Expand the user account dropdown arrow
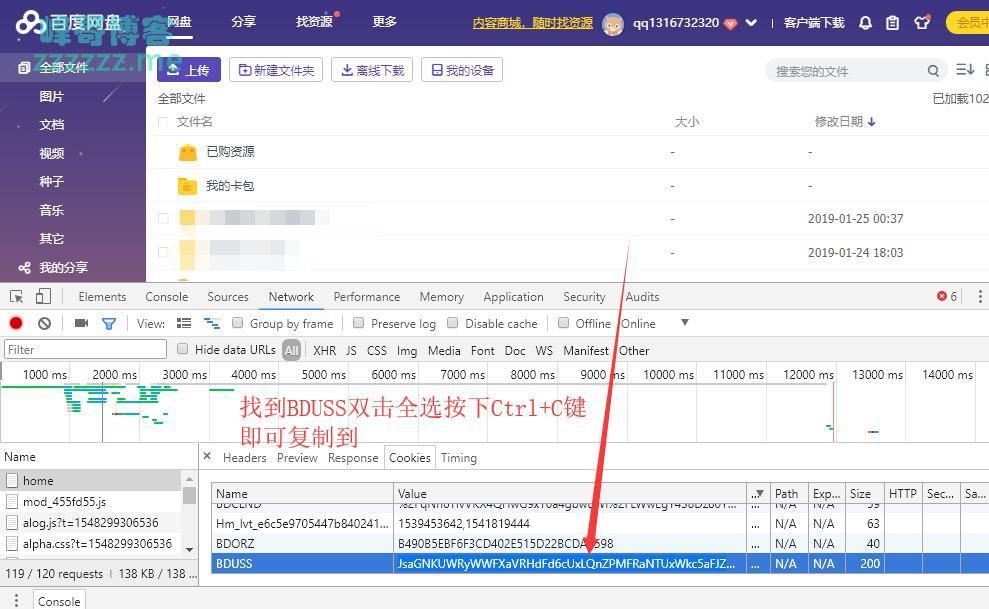989x609 pixels. click(x=751, y=23)
